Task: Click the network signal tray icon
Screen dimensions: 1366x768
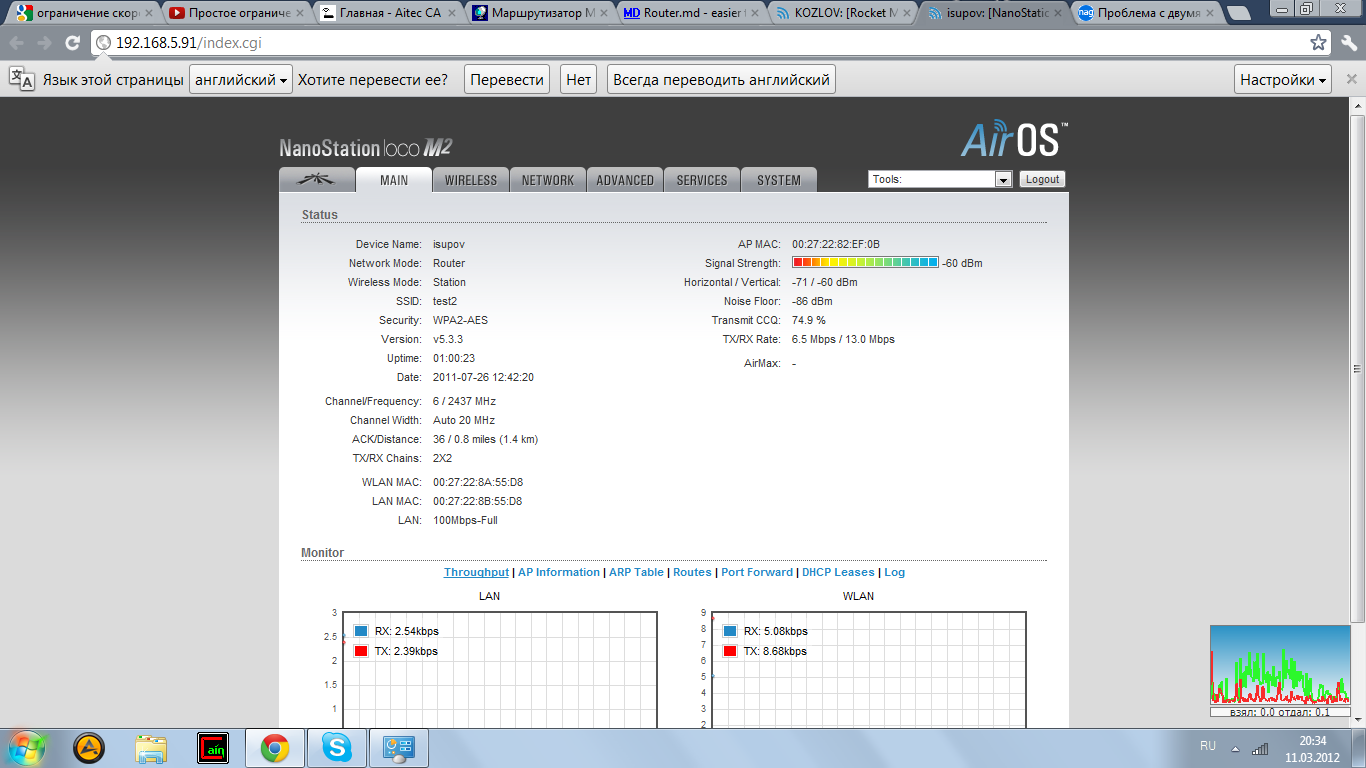Action: [x=1260, y=748]
